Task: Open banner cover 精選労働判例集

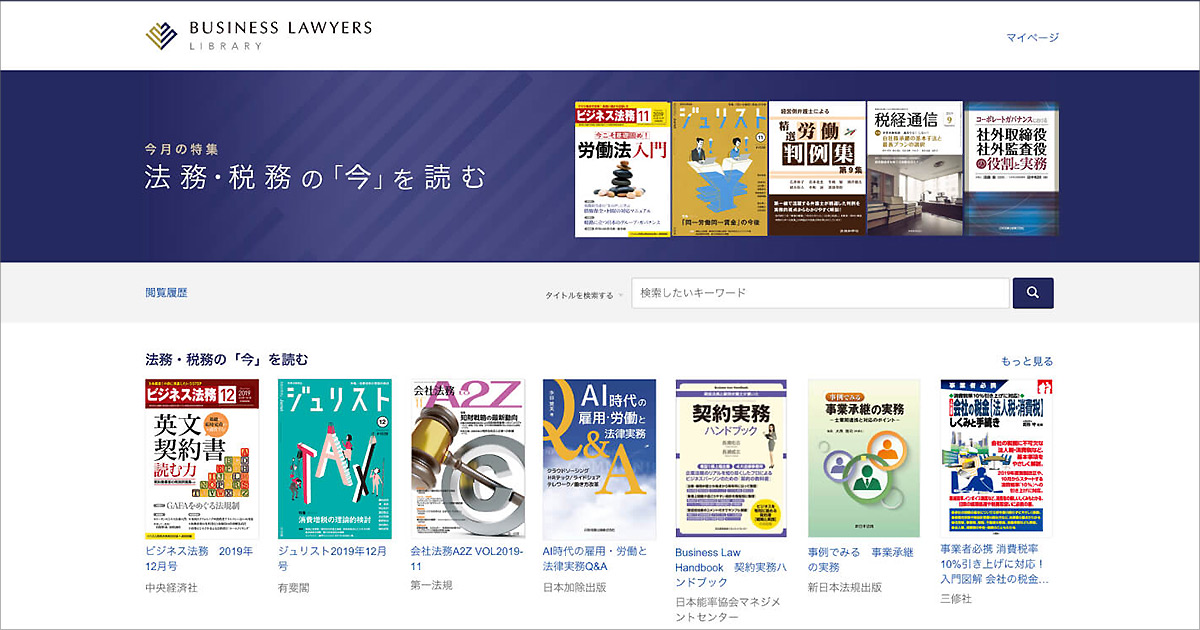Action: tap(816, 169)
